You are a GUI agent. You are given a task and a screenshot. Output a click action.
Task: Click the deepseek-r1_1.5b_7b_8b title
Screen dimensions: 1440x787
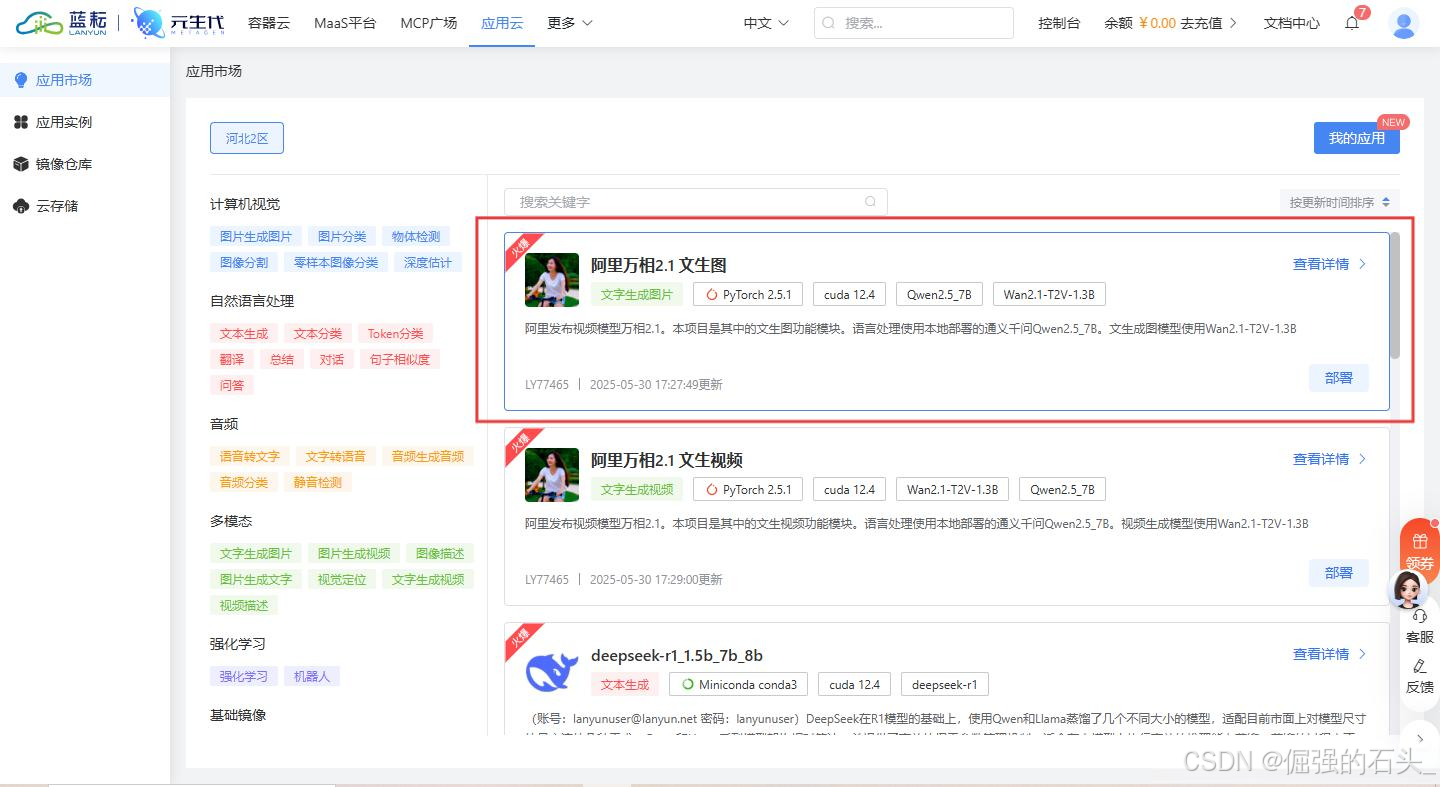(677, 655)
